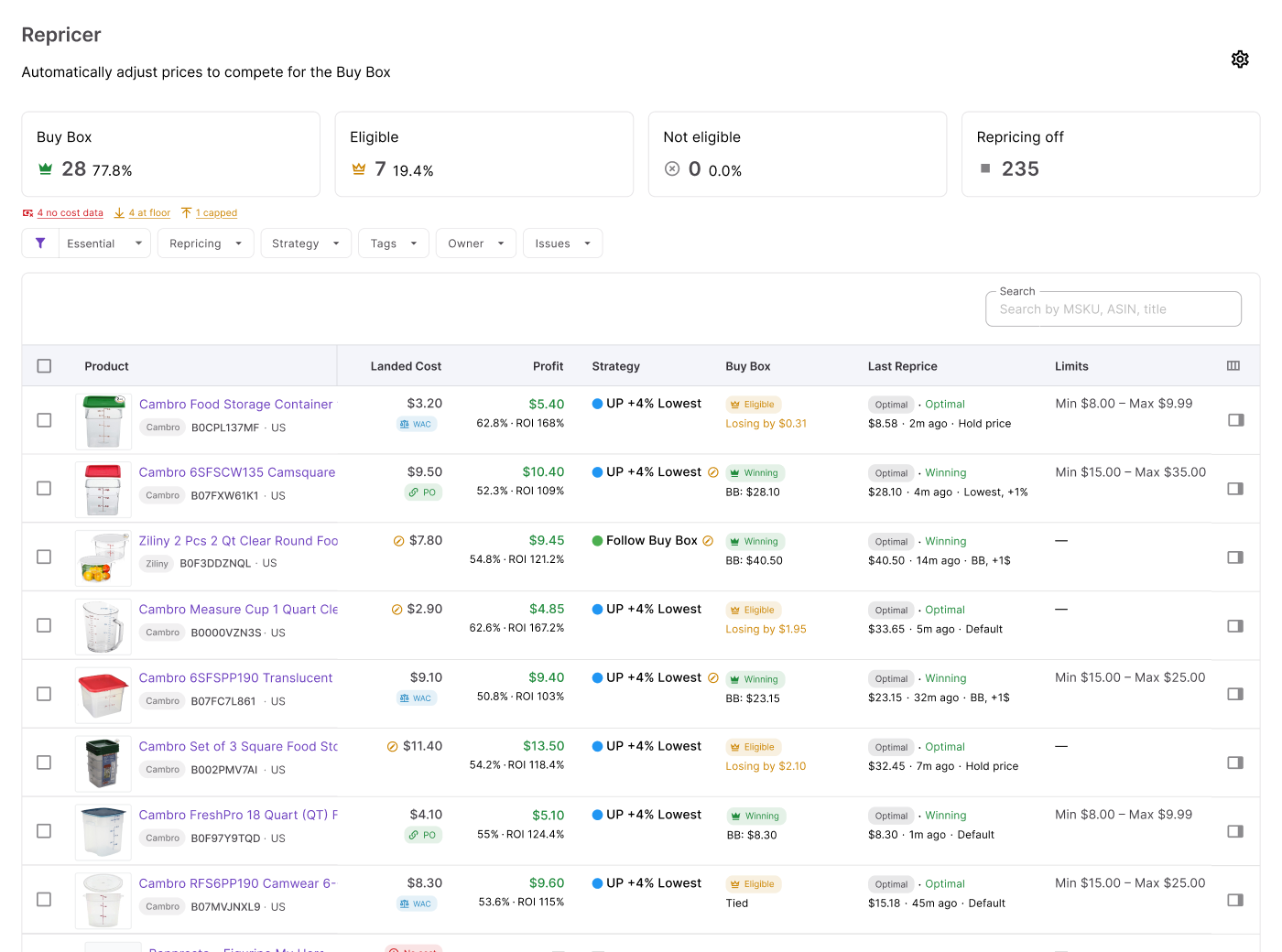Click blue strategy dot for Cambro Set of 3

597,746
